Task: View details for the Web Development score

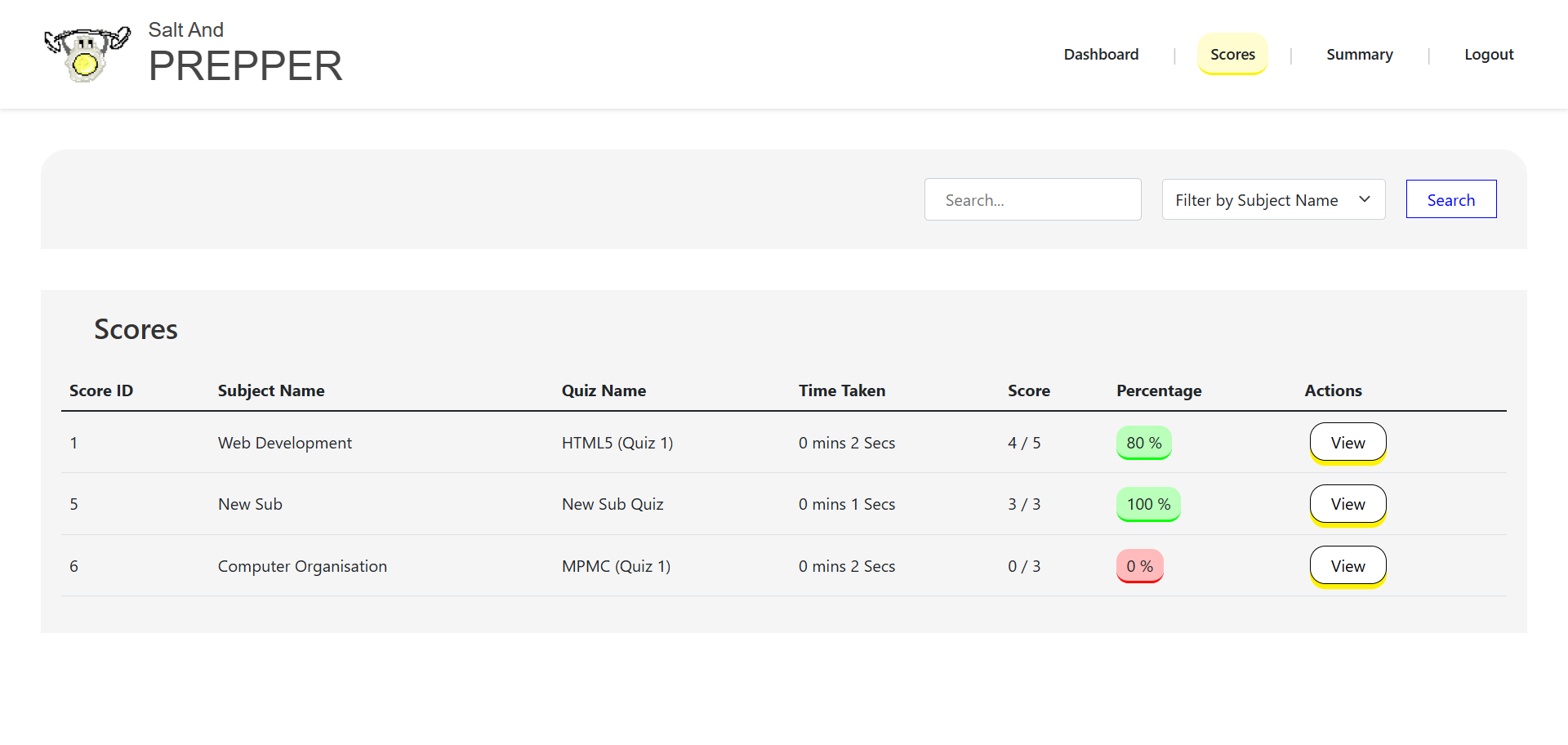Action: [1347, 443]
